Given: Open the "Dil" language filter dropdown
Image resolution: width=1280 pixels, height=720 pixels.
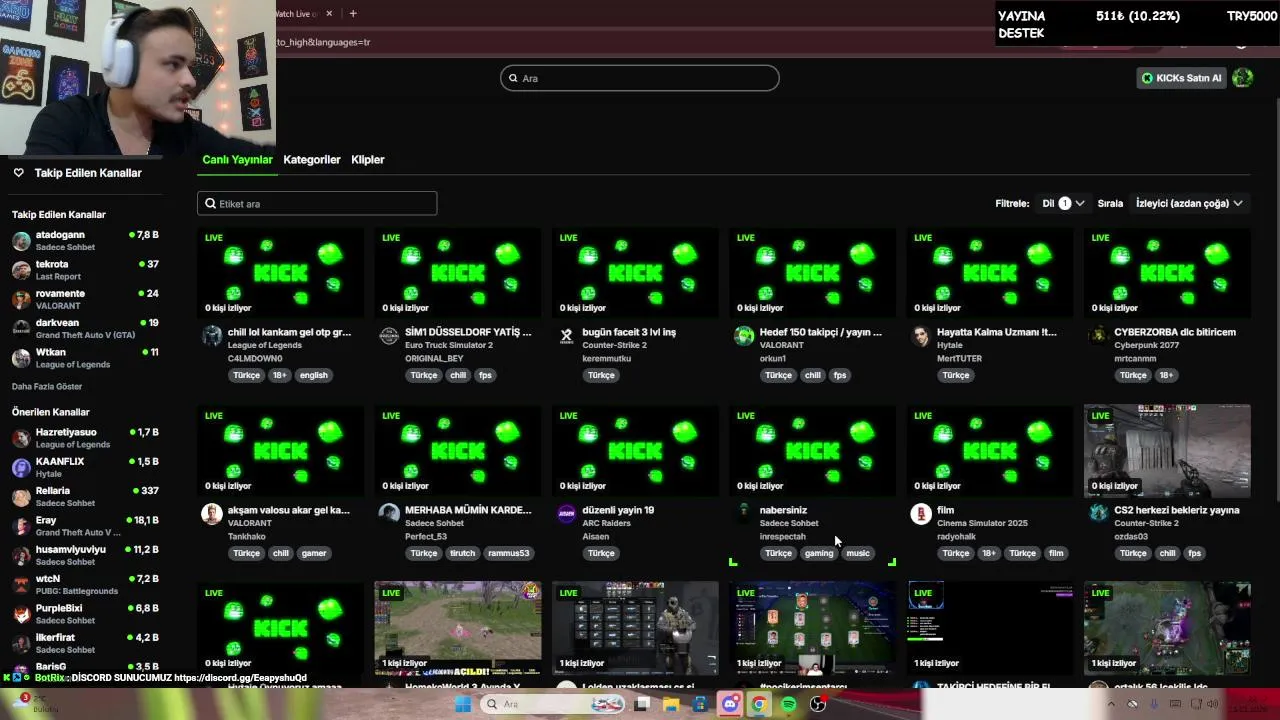Looking at the screenshot, I should [1063, 203].
